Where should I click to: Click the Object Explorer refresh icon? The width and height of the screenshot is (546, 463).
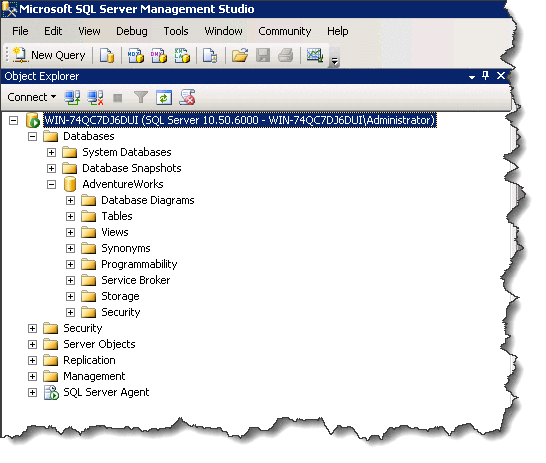point(164,97)
